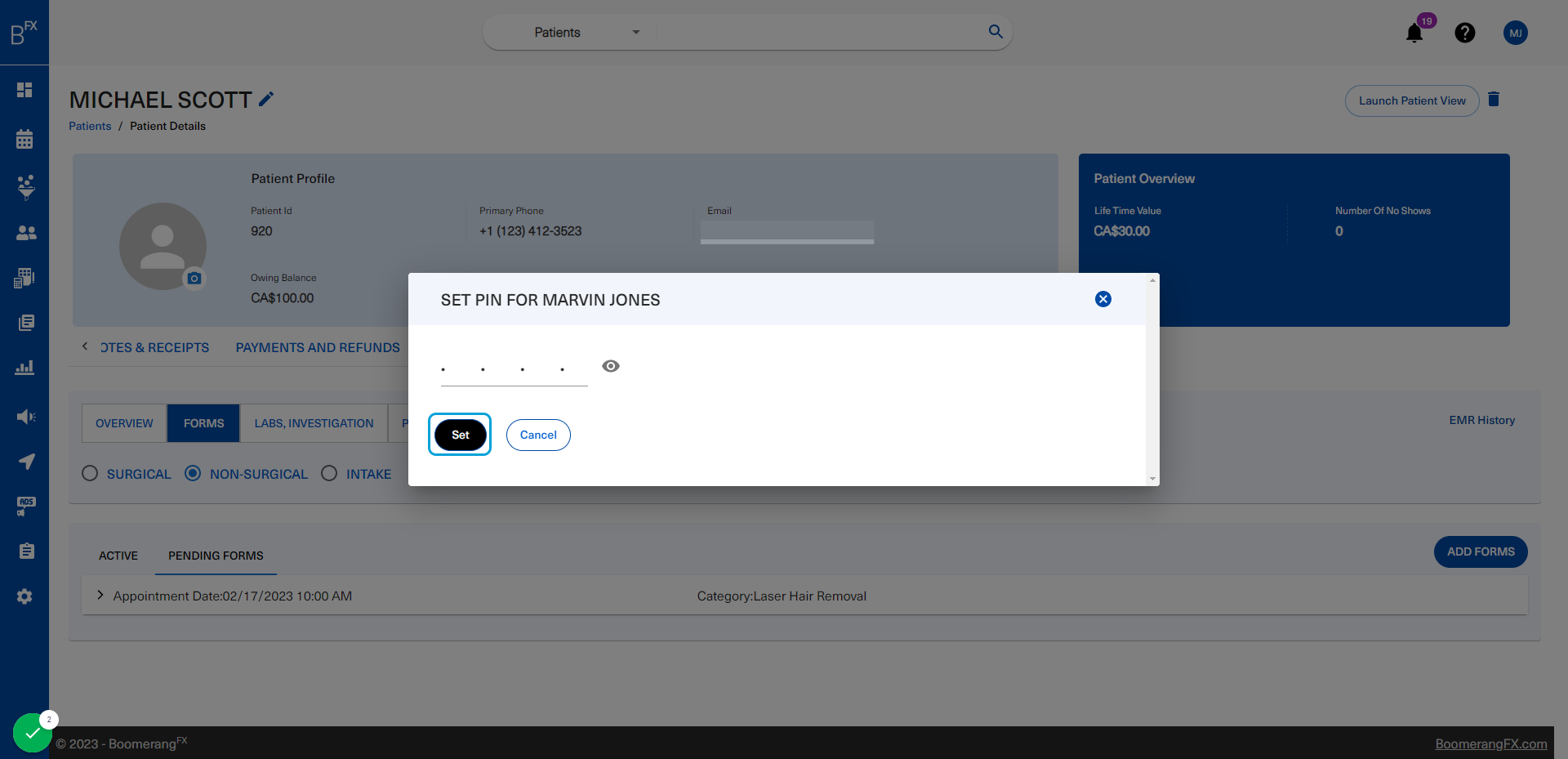
Task: Click the notifications bell icon
Action: (x=1414, y=33)
